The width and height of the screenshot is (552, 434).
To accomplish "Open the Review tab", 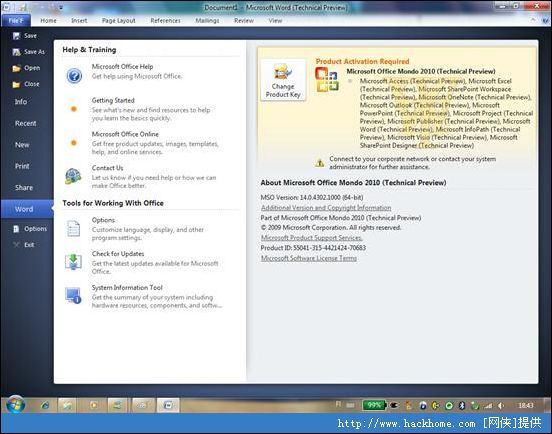I will click(244, 20).
